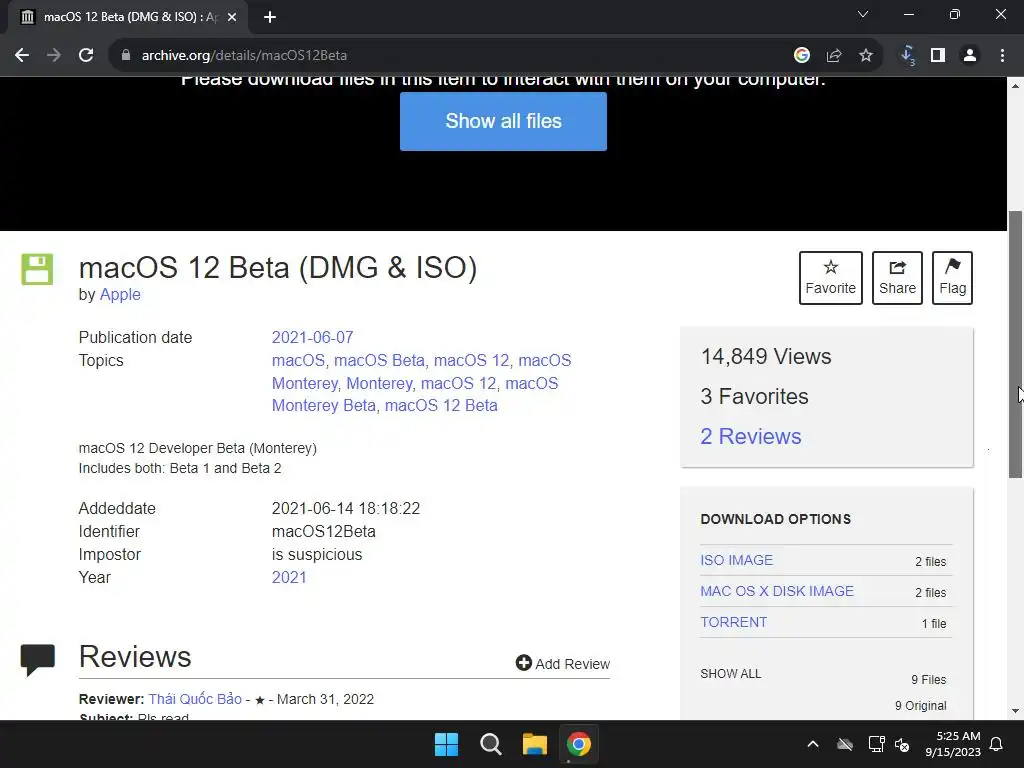Close the macOS 12 Beta tab
The width and height of the screenshot is (1024, 768).
point(232,18)
